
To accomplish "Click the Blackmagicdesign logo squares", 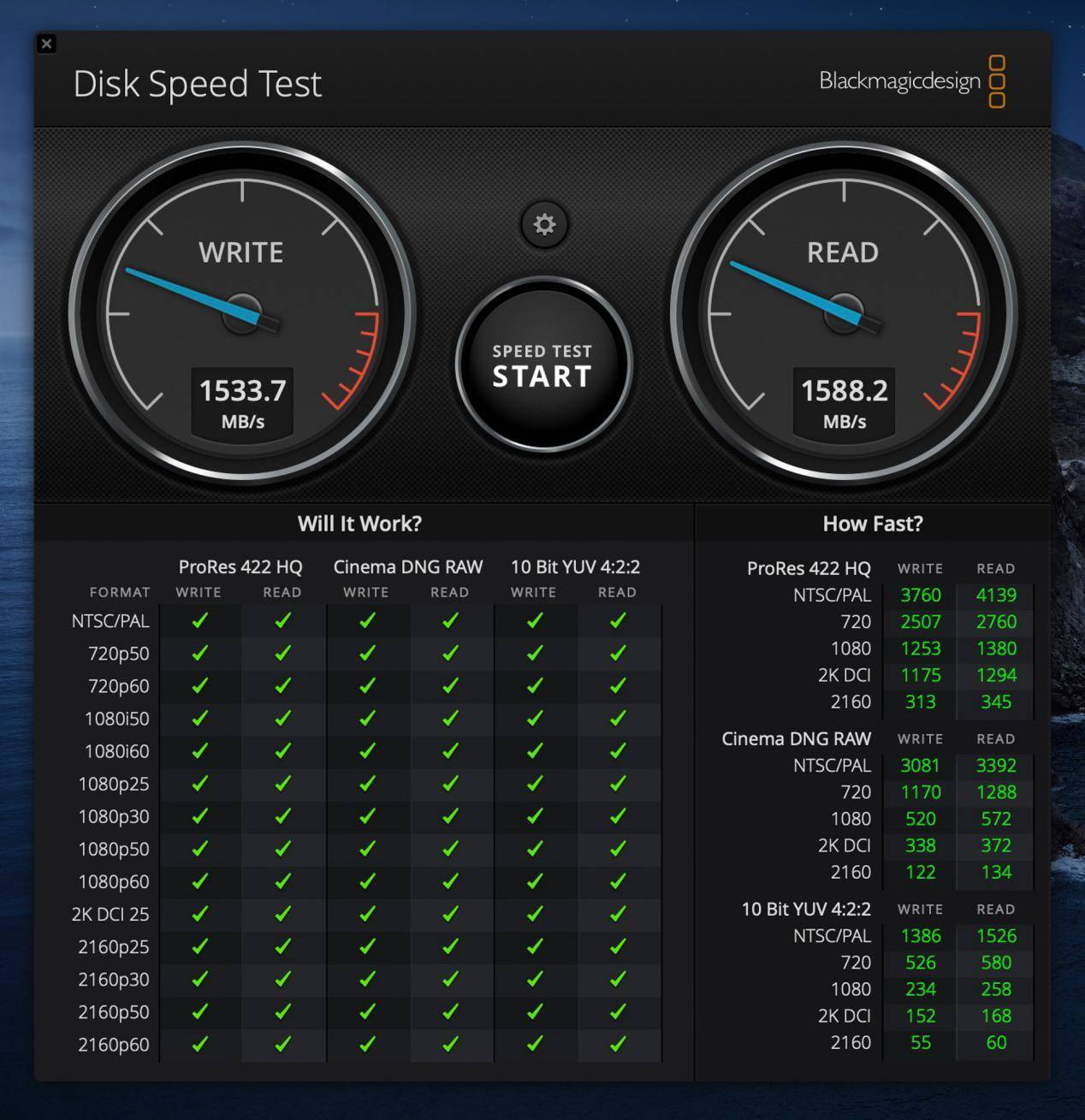I will [997, 82].
